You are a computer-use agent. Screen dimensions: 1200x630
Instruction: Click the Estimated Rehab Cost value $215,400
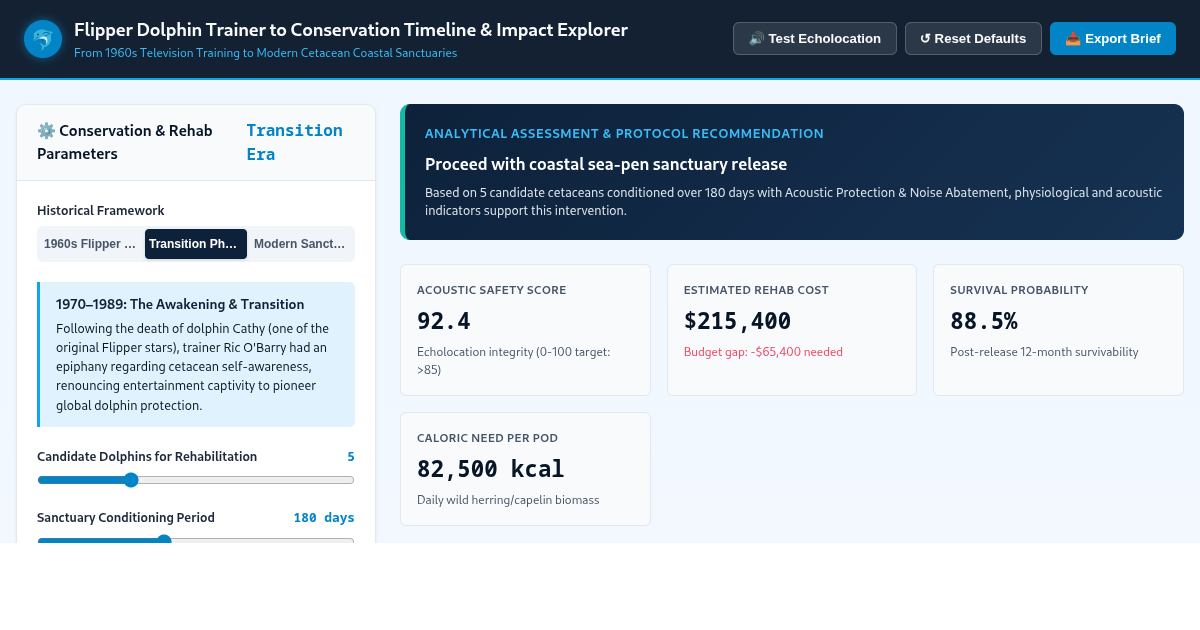pos(737,321)
